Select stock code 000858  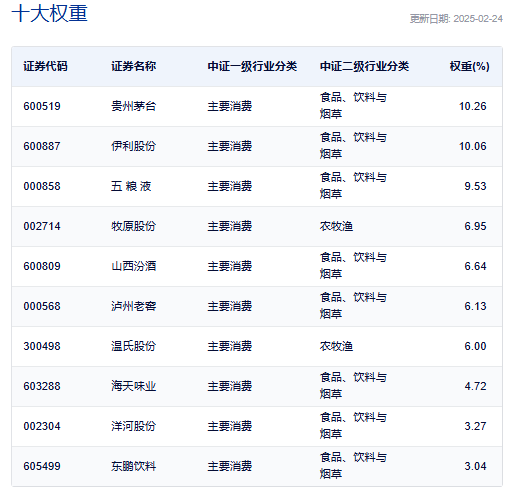[x=42, y=186]
